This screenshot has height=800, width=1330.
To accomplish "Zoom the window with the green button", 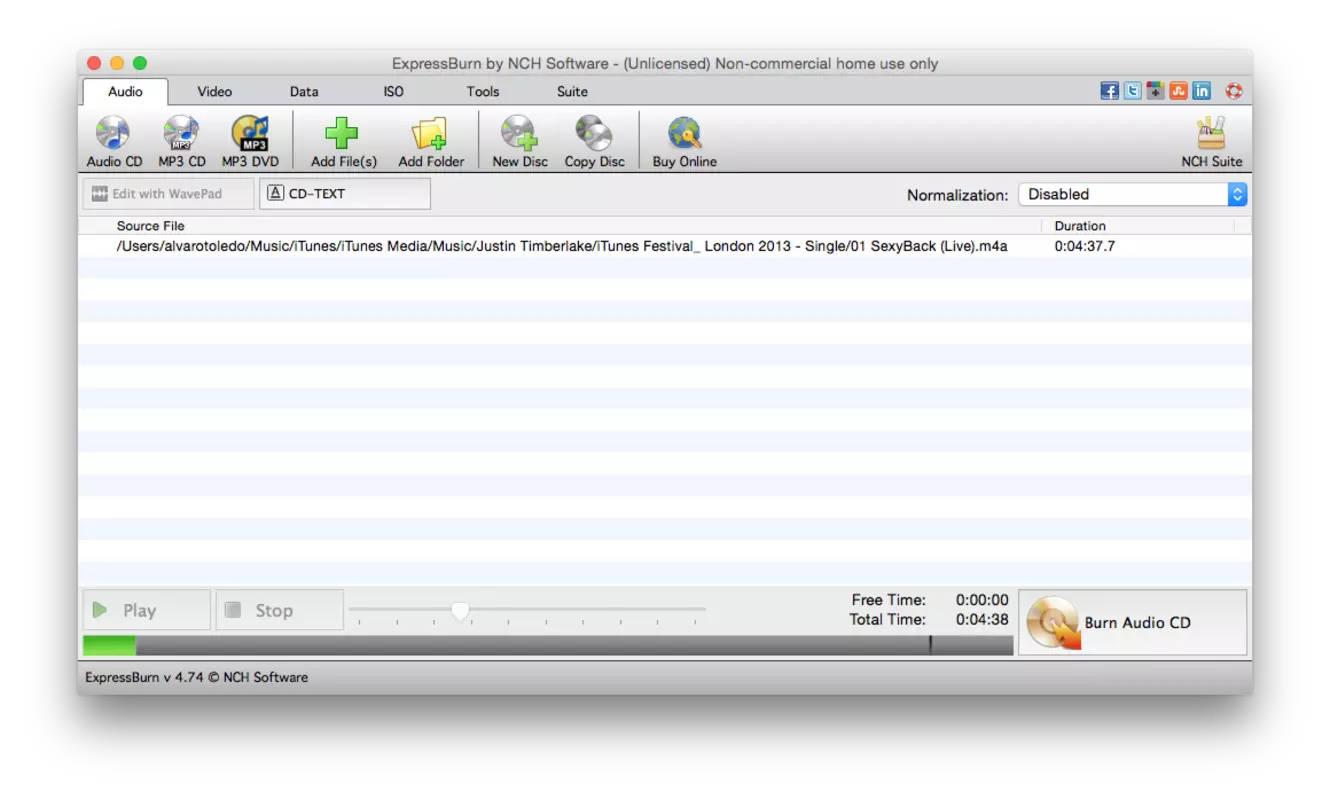I will [140, 63].
